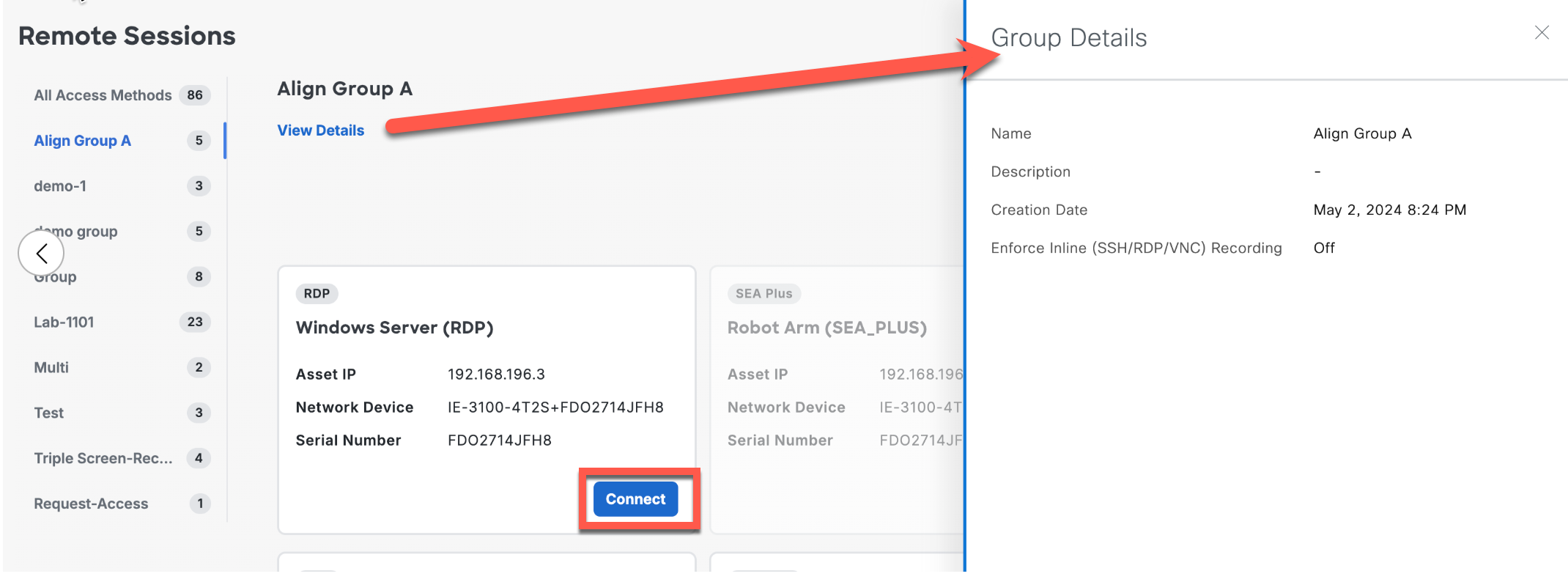Image resolution: width=1568 pixels, height=582 pixels.
Task: Select the Robot Arm (SEA_PLUS) card
Action: [x=826, y=328]
